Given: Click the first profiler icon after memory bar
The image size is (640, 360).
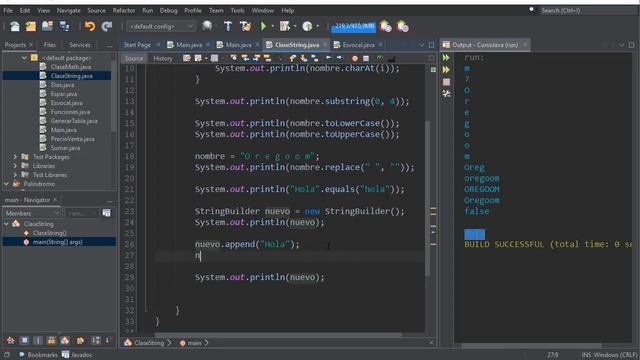Looking at the screenshot, I should pos(385,27).
